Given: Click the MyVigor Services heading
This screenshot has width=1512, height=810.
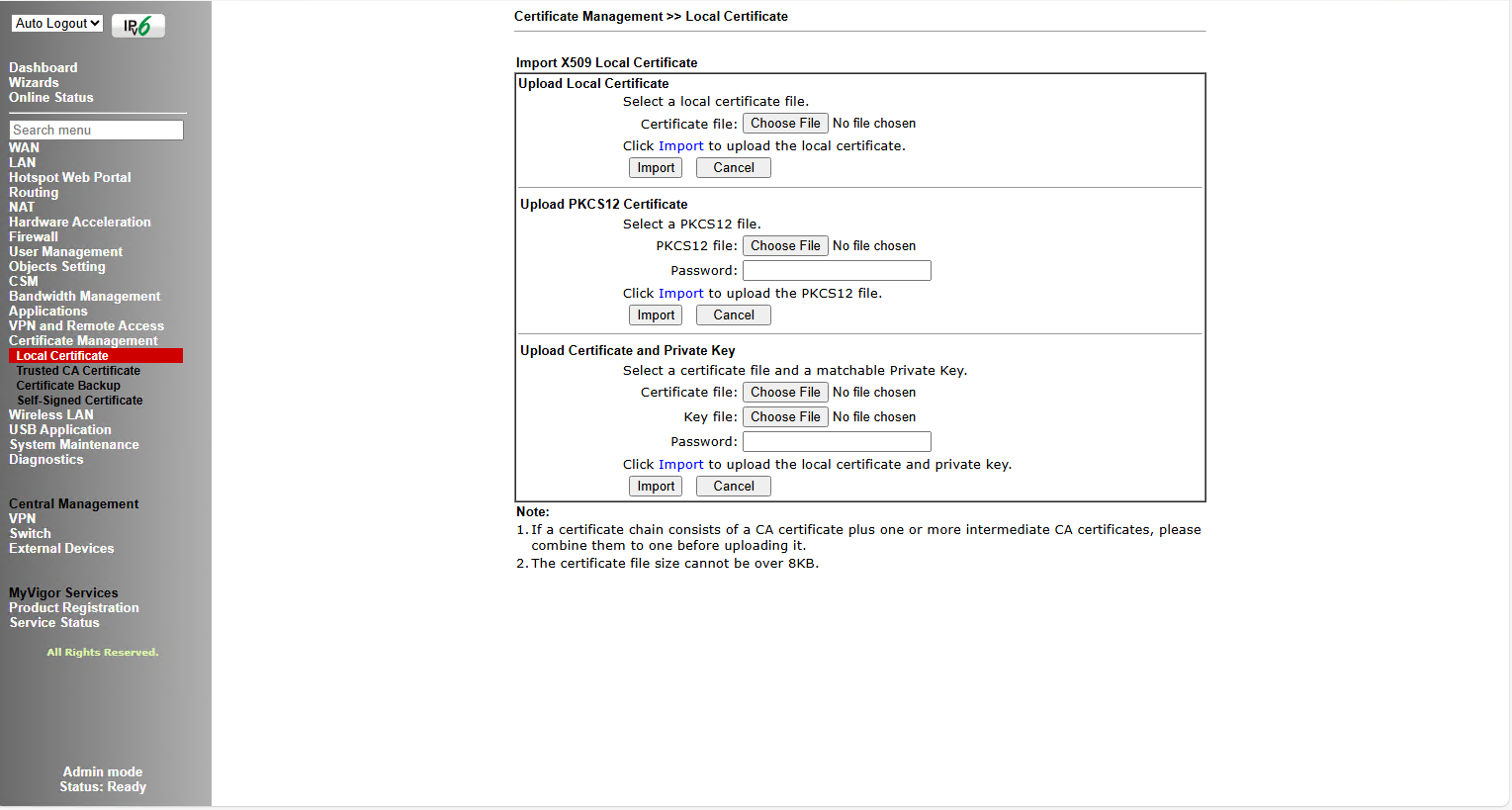Looking at the screenshot, I should 63,592.
